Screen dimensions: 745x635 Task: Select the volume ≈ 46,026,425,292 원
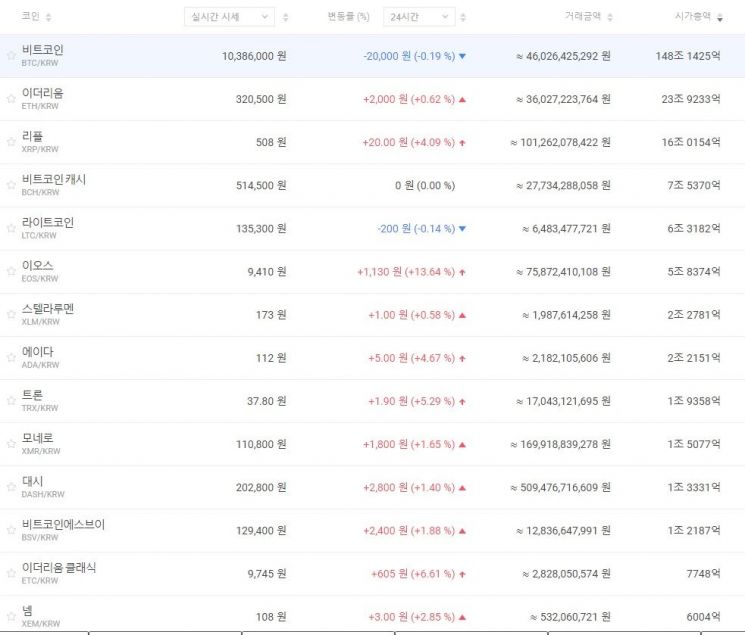click(x=563, y=56)
